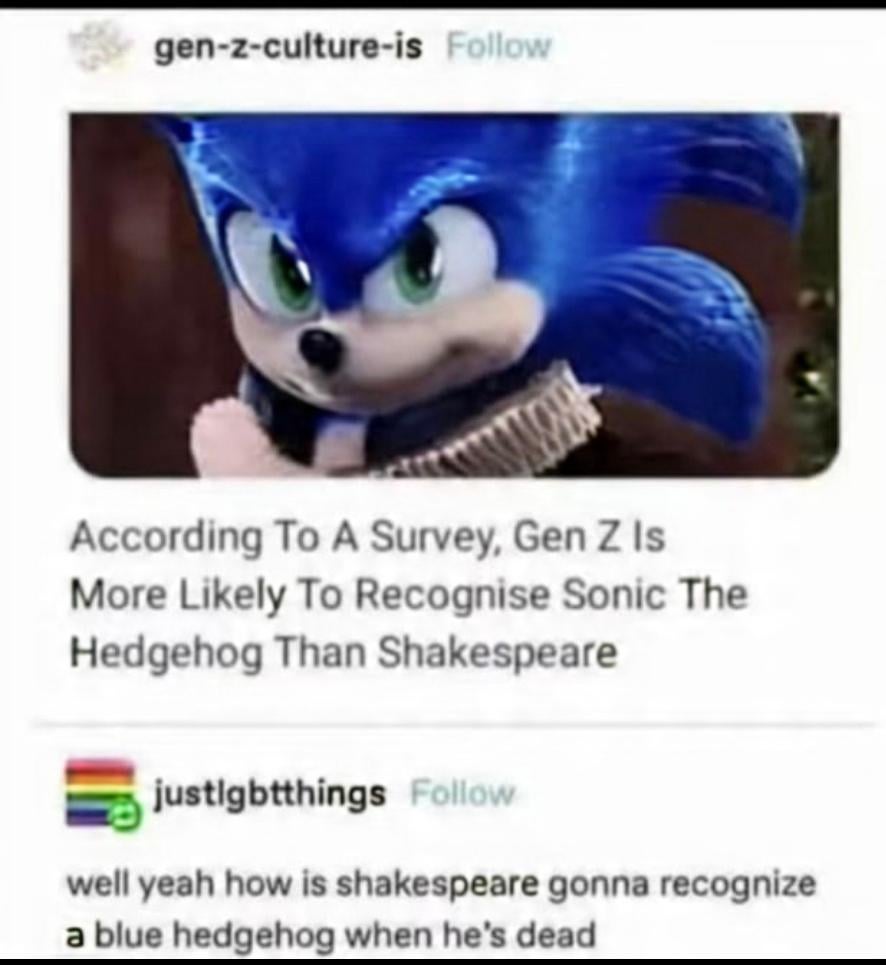Open the Sonic movie image
The width and height of the screenshot is (886, 965).
(454, 295)
